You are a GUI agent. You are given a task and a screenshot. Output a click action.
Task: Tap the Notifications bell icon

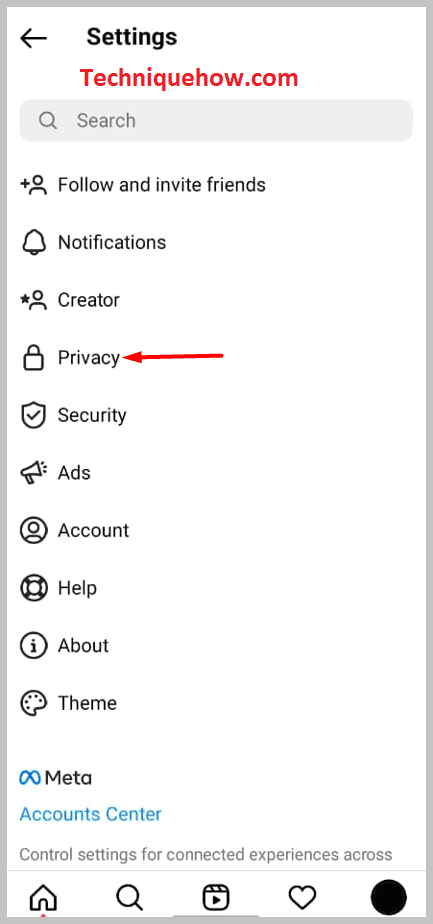coord(33,242)
